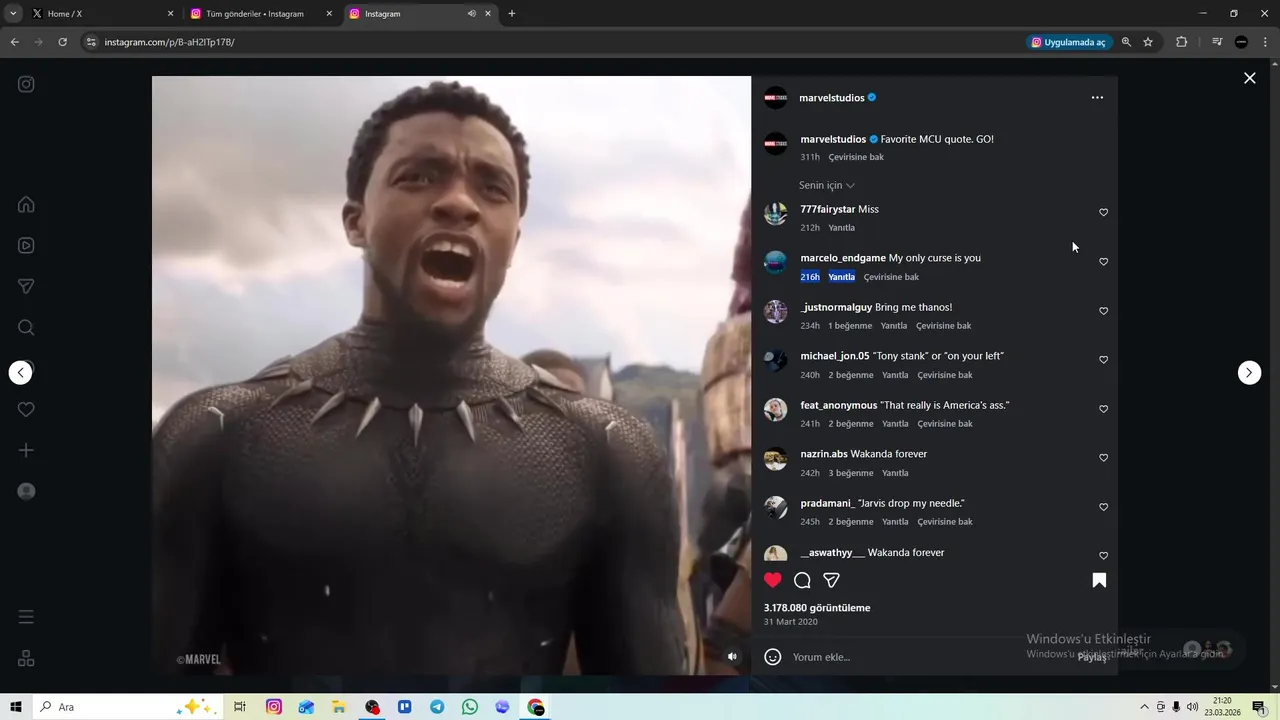
Task: Open browser Extensions puzzle icon
Action: coord(1181,42)
